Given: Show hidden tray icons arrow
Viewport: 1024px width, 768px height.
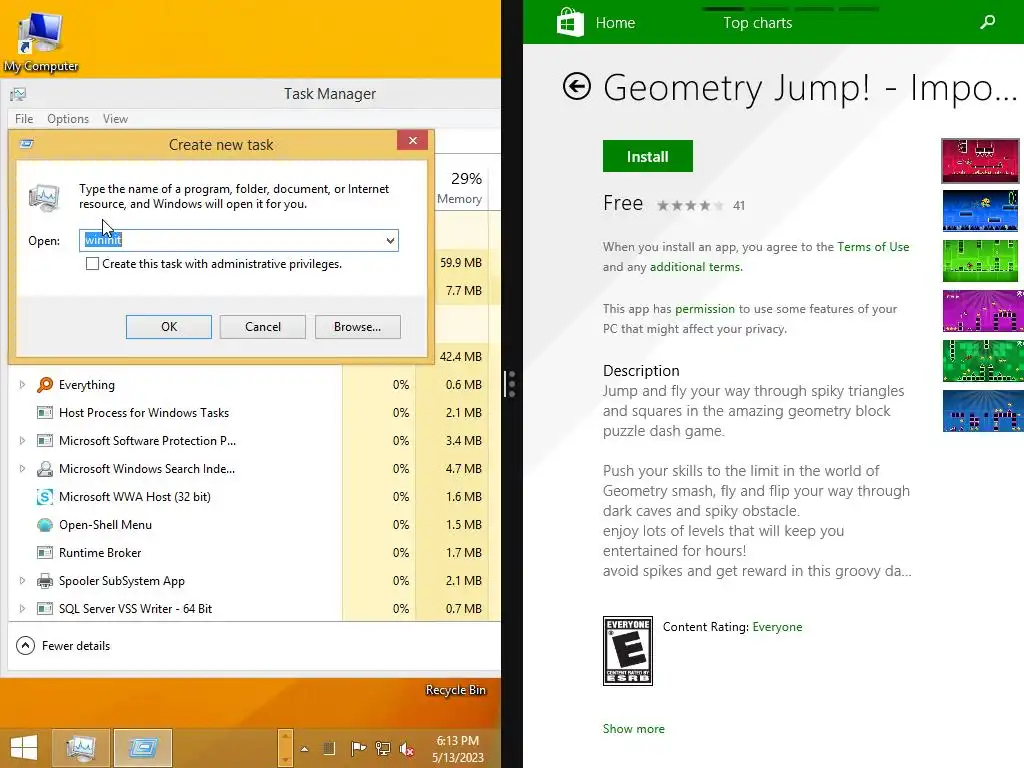Looking at the screenshot, I should point(304,748).
